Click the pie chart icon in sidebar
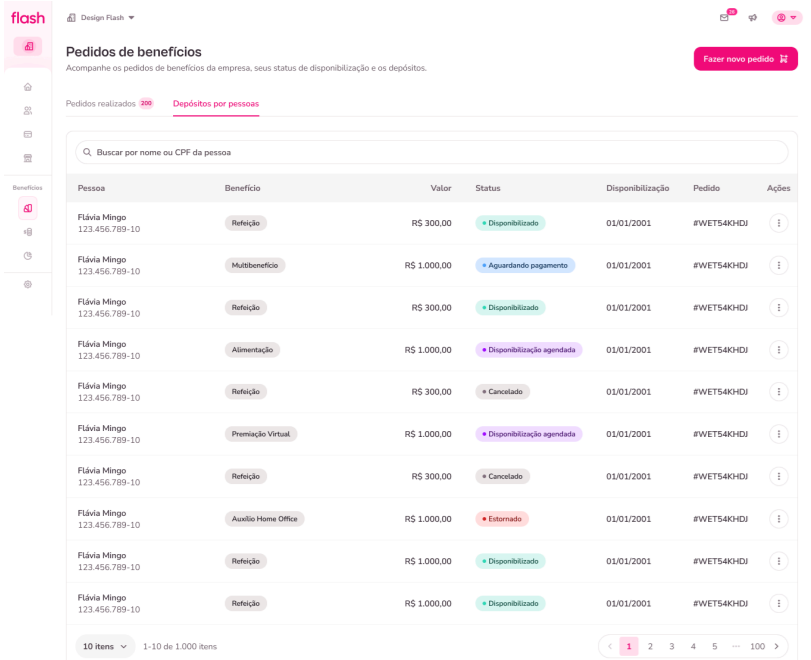This screenshot has height=660, width=811. tap(28, 255)
